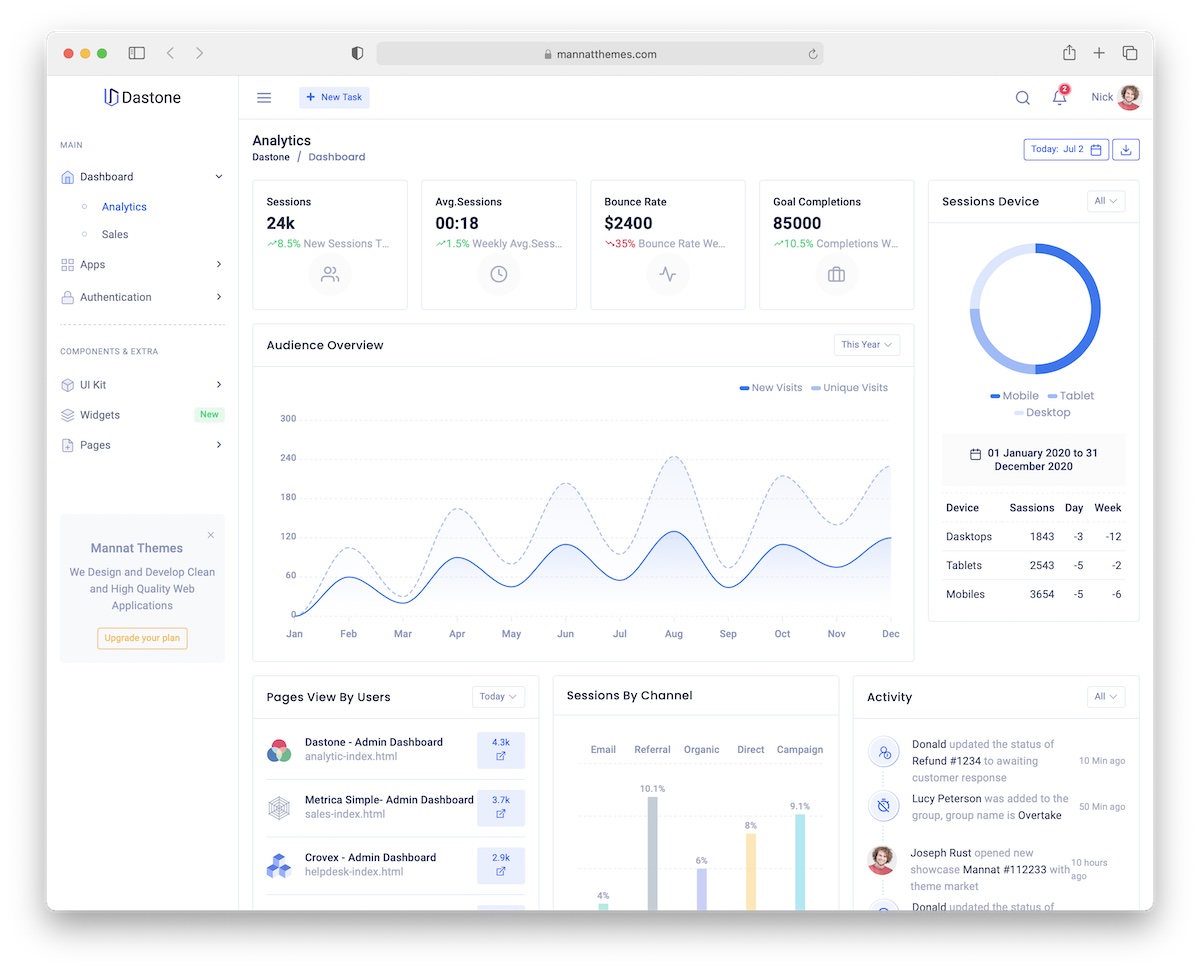
Task: Click Upgrade your plan button
Action: [x=142, y=638]
